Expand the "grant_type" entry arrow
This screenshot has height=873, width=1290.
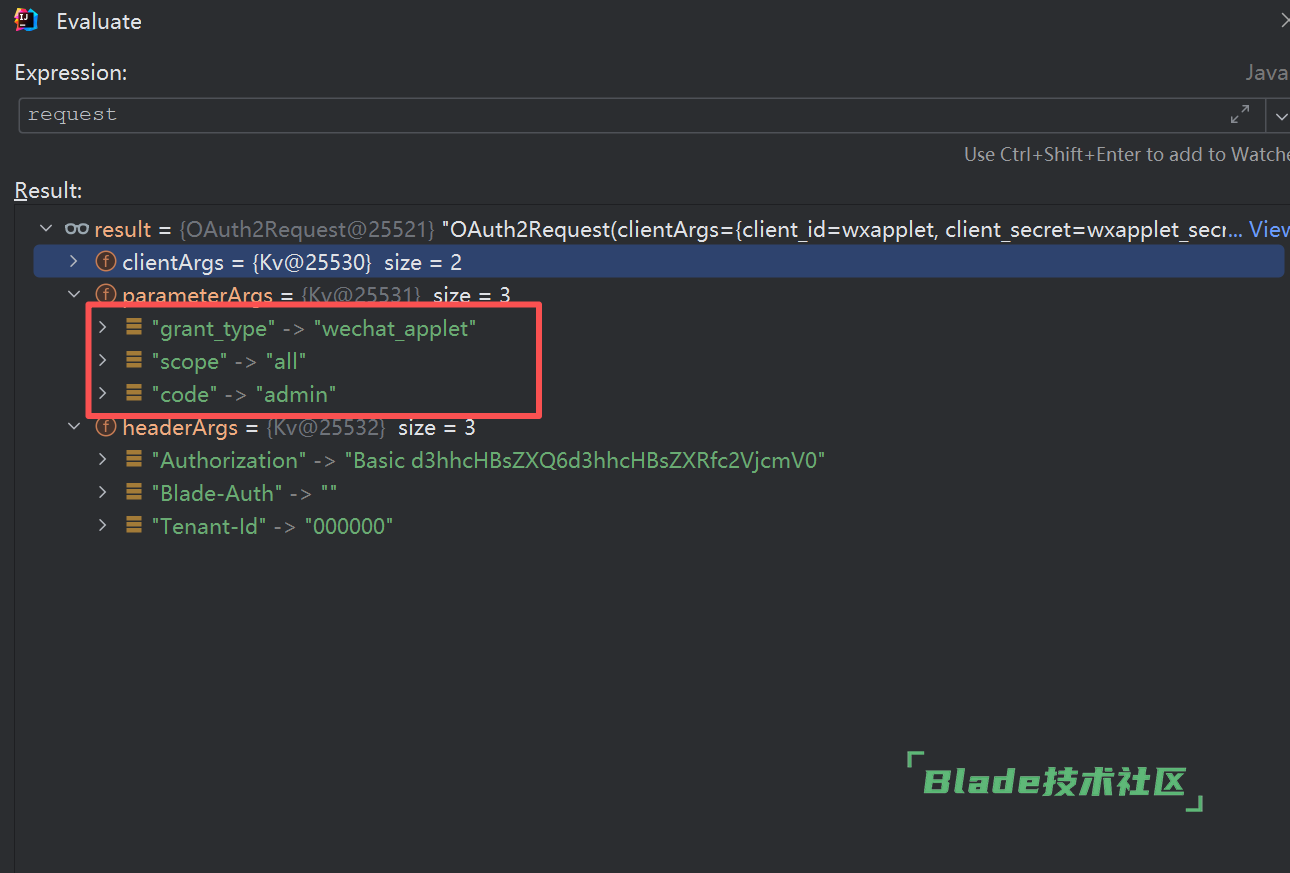coord(102,328)
